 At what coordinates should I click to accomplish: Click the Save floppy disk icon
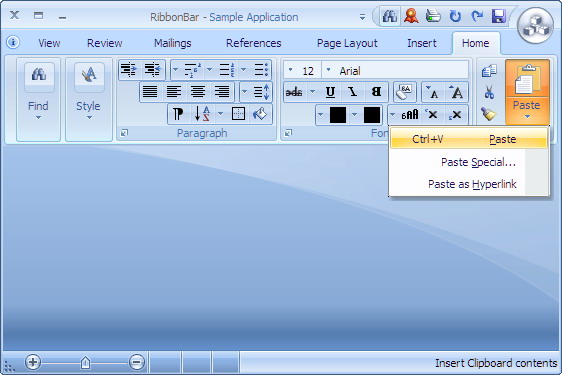tap(499, 16)
